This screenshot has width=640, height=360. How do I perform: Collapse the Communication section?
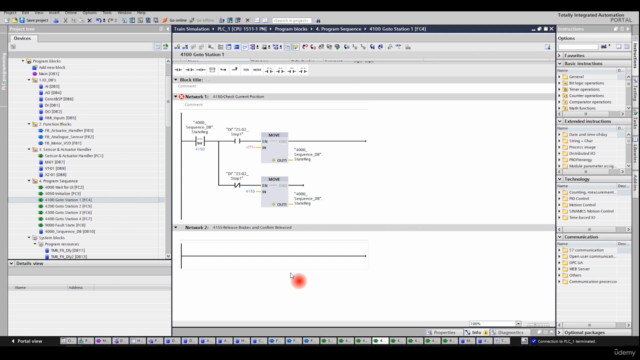[x=560, y=237]
